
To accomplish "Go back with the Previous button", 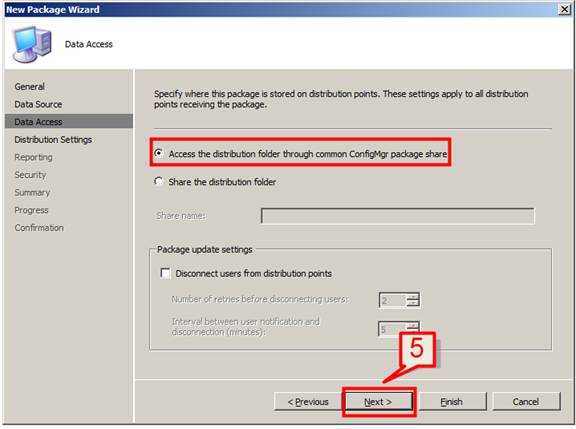I will [307, 402].
